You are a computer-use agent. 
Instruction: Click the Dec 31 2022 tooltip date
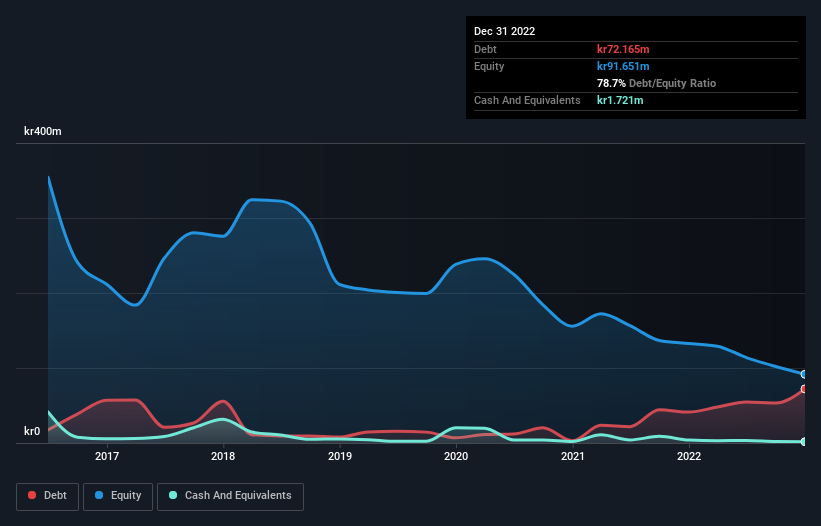click(504, 31)
